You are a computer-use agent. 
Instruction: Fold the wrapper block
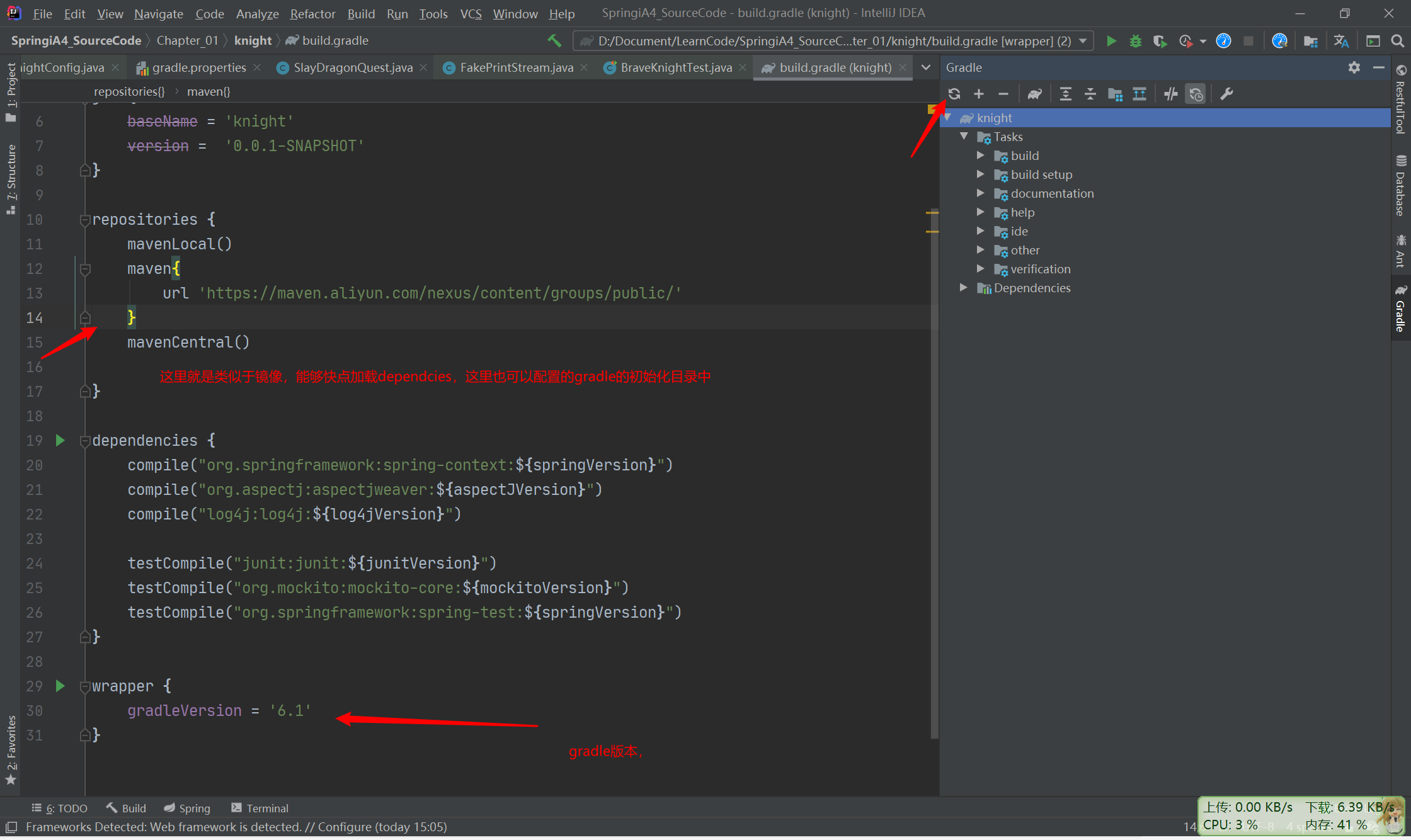pos(85,686)
